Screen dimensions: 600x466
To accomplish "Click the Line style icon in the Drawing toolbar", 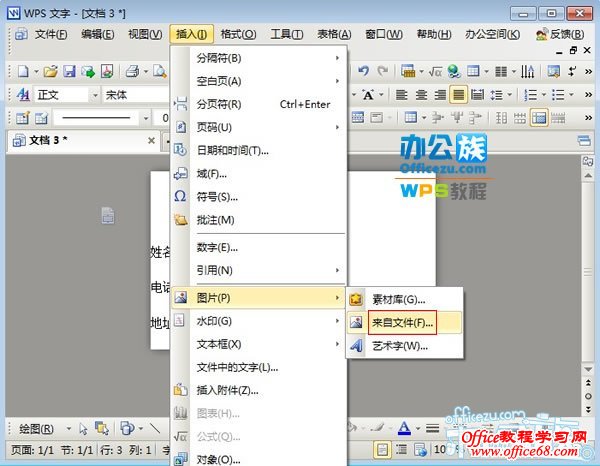I will pyautogui.click(x=432, y=428).
